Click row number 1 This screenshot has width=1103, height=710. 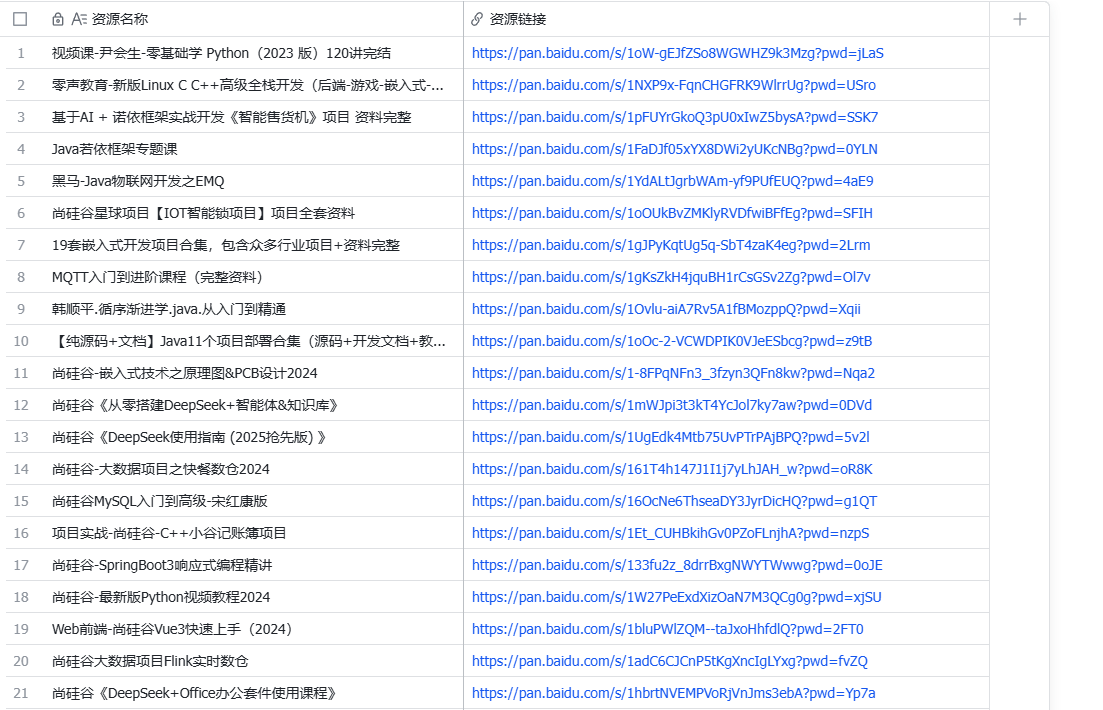pyautogui.click(x=21, y=53)
